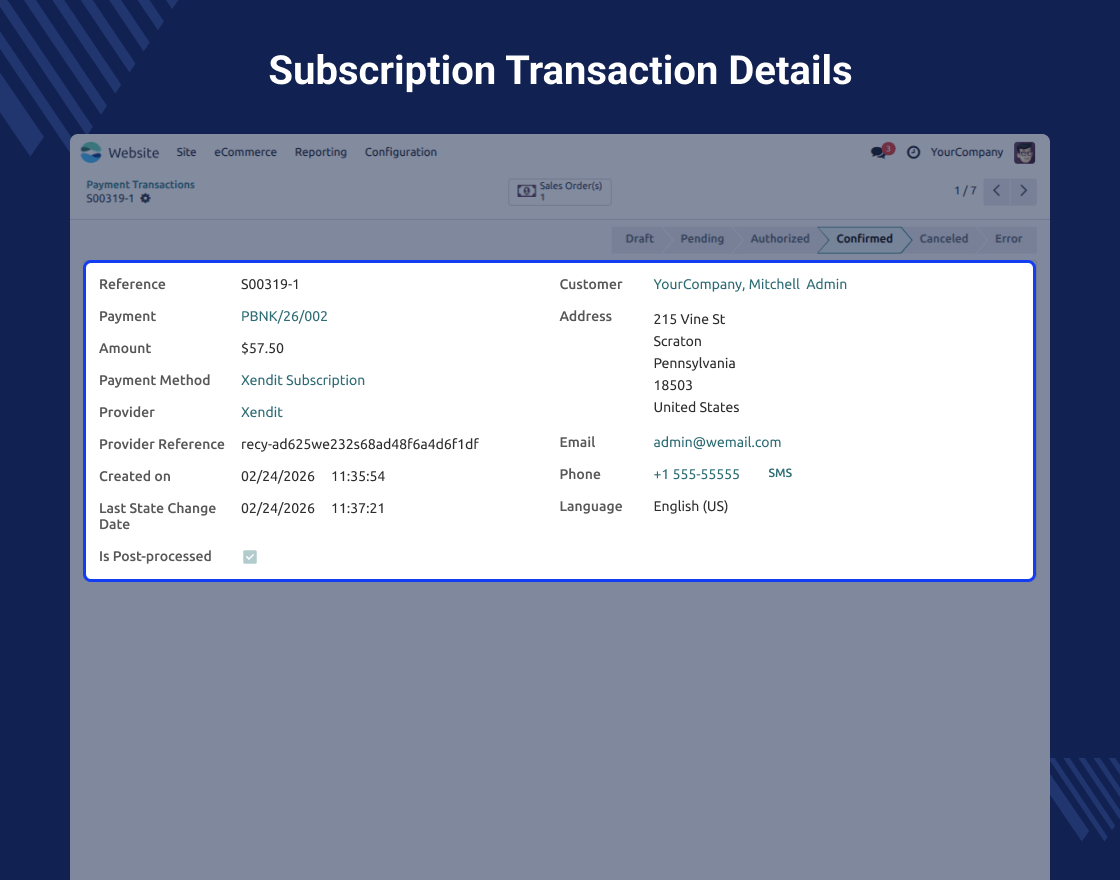1120x880 pixels.
Task: Select the Pending status stage
Action: [x=702, y=239]
